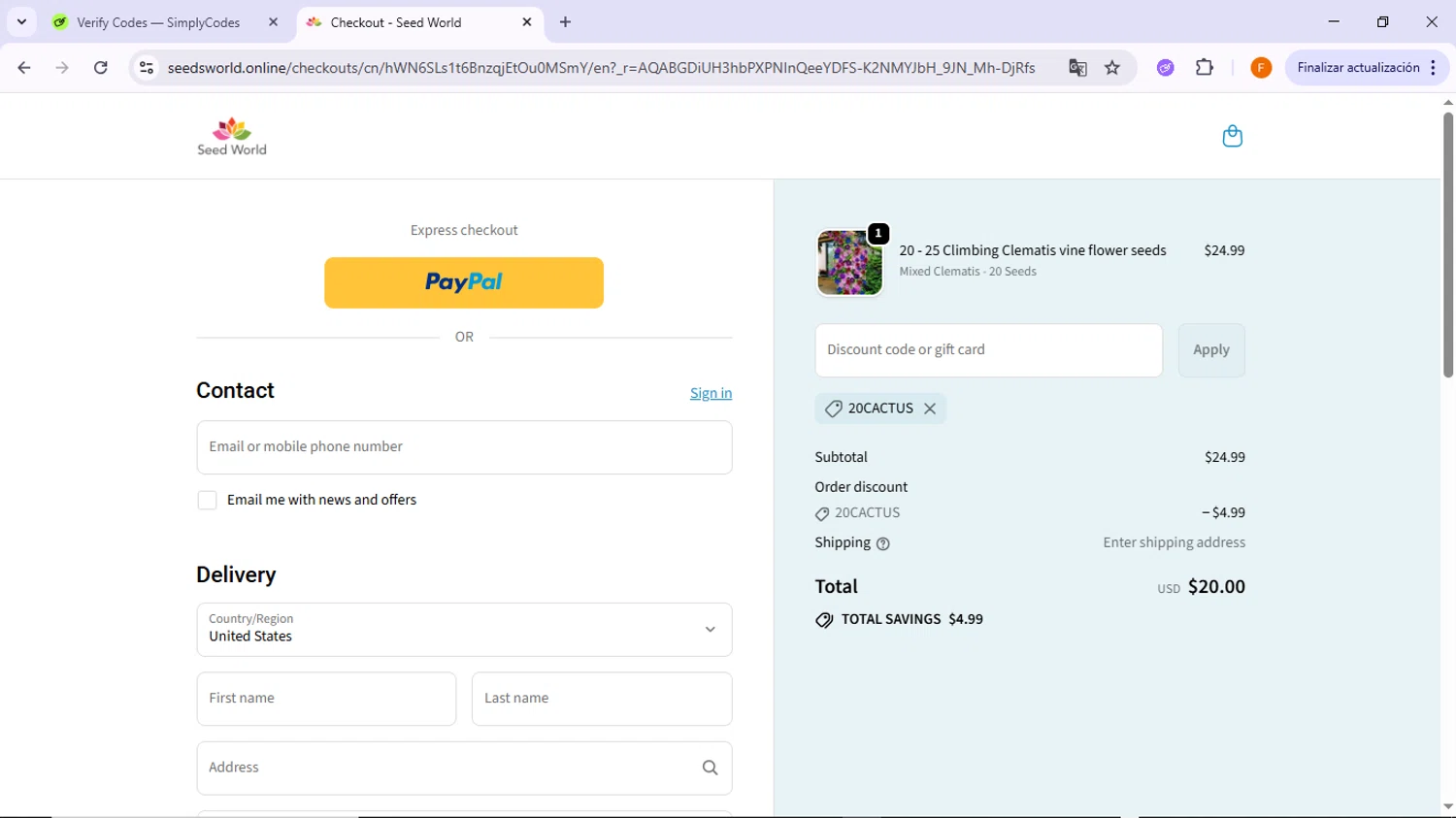Click the Sign in link
The height and width of the screenshot is (818, 1456).
tap(711, 393)
